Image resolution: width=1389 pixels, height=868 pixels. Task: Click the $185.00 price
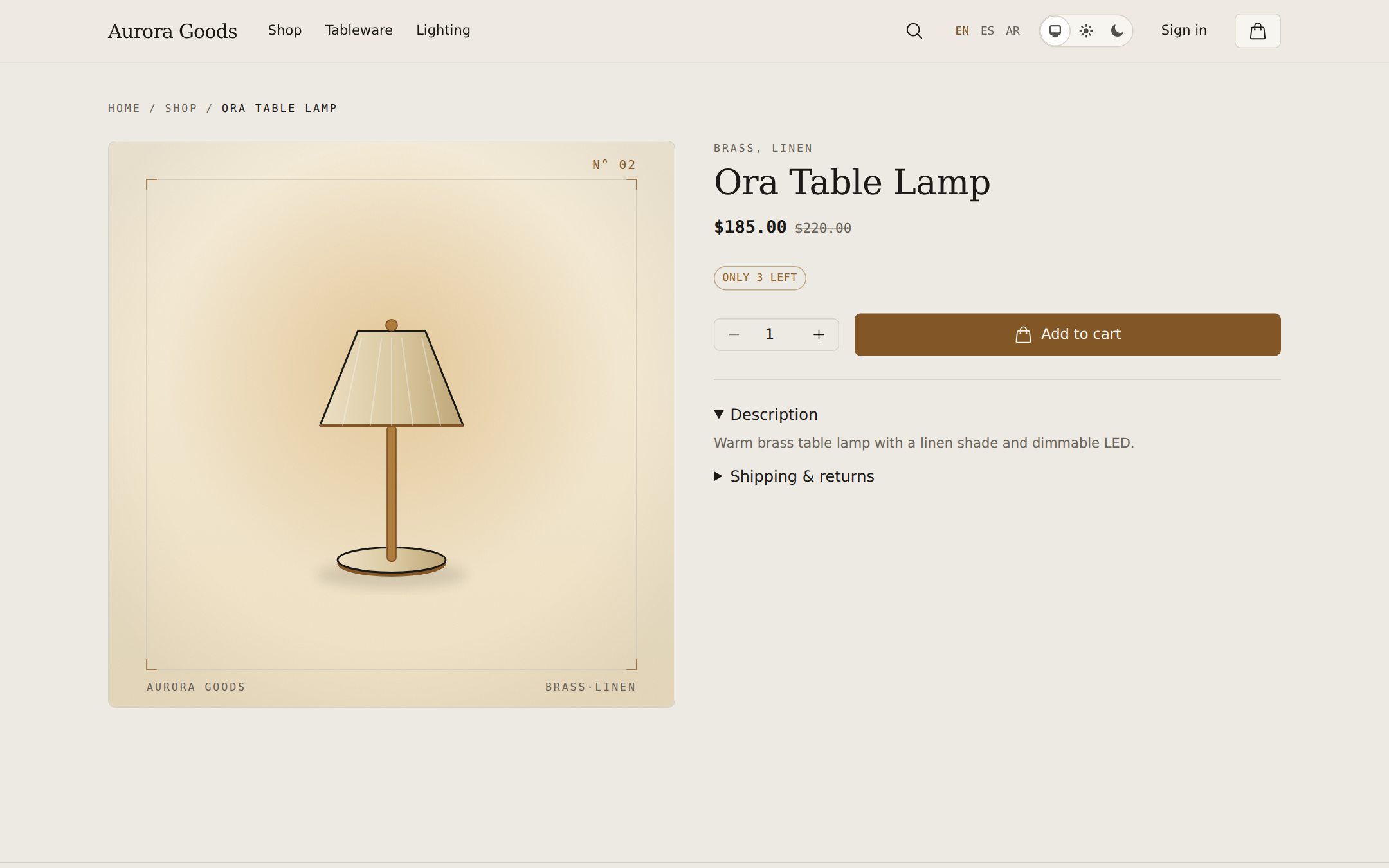[750, 227]
